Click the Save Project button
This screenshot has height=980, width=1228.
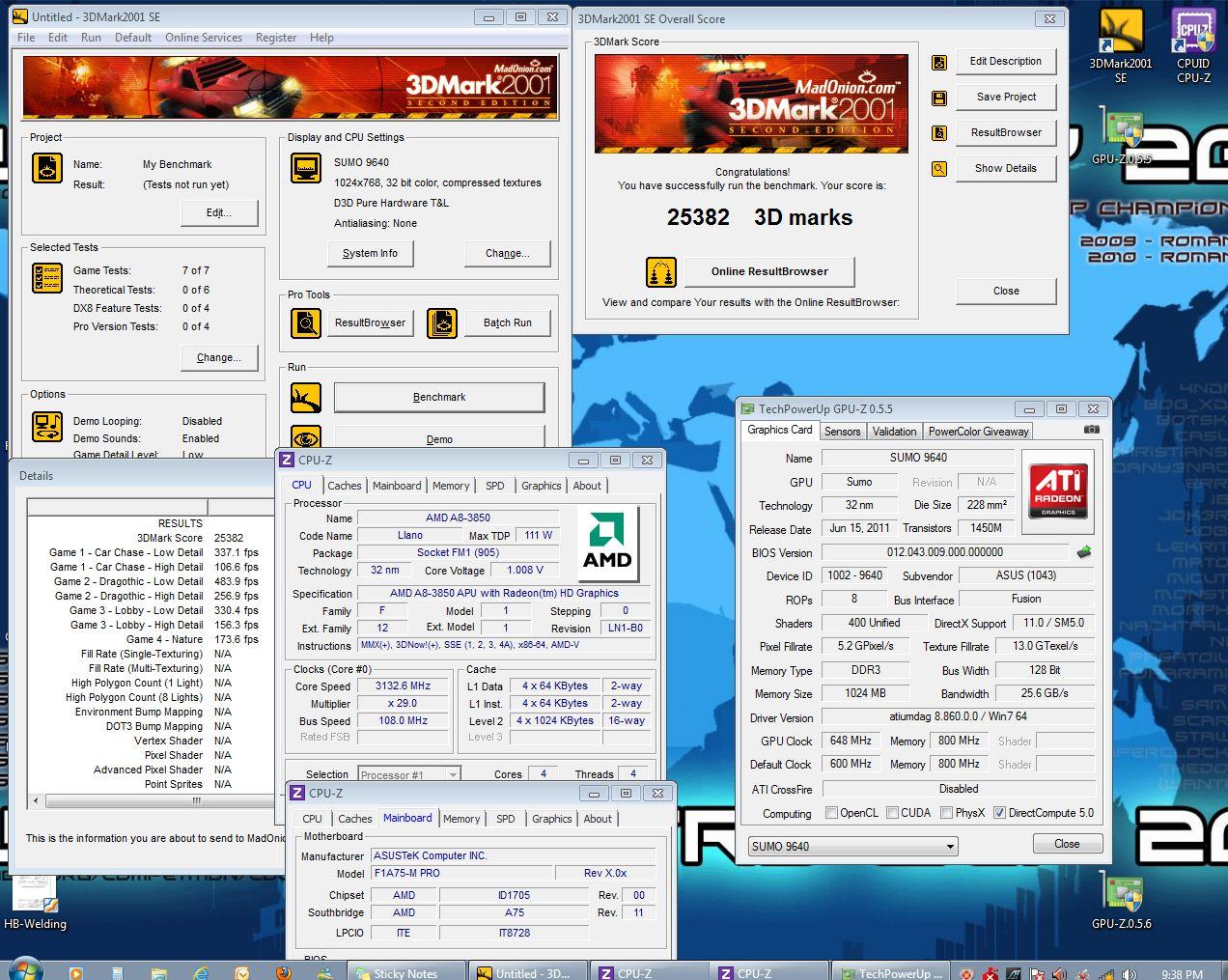pos(1006,97)
